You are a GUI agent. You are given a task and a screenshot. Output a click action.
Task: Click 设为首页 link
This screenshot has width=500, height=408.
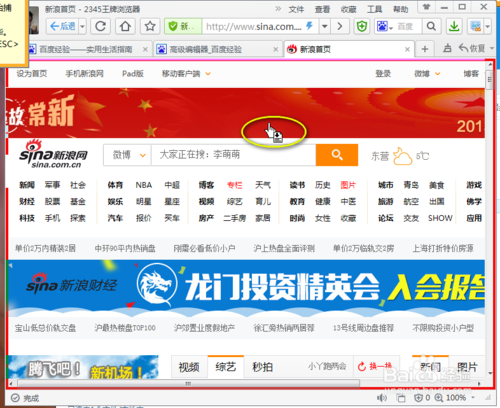coord(32,74)
